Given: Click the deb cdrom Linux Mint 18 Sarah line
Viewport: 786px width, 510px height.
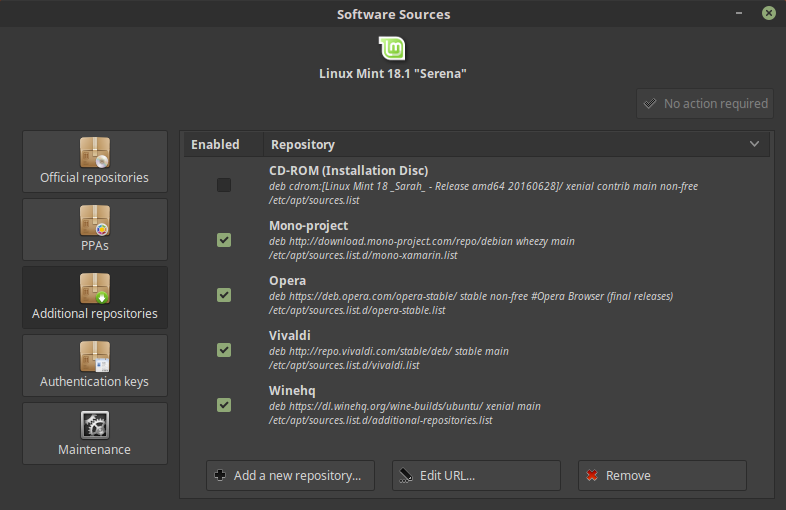Looking at the screenshot, I should click(483, 187).
